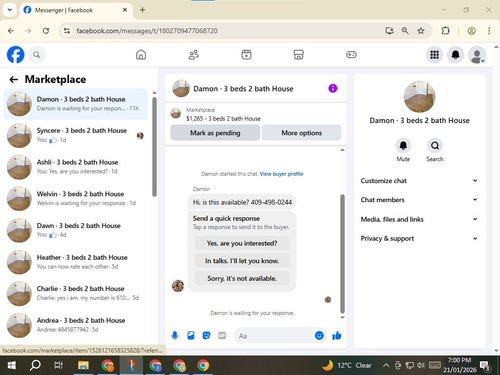This screenshot has height=375, width=500.
Task: Send quick reply 'Yes, are you interested?'
Action: [242, 243]
